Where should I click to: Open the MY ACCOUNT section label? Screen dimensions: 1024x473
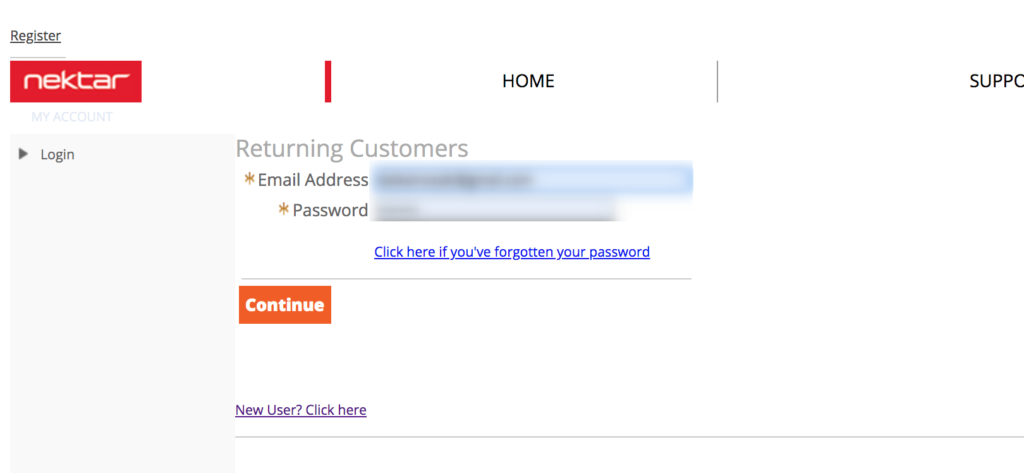[72, 117]
